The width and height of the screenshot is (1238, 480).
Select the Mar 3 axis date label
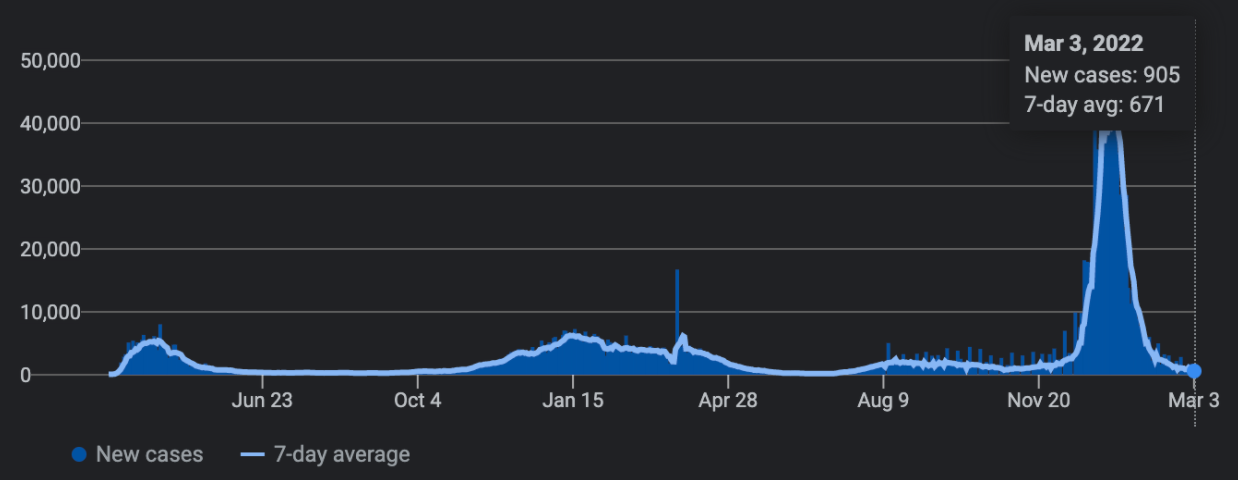pyautogui.click(x=1193, y=401)
